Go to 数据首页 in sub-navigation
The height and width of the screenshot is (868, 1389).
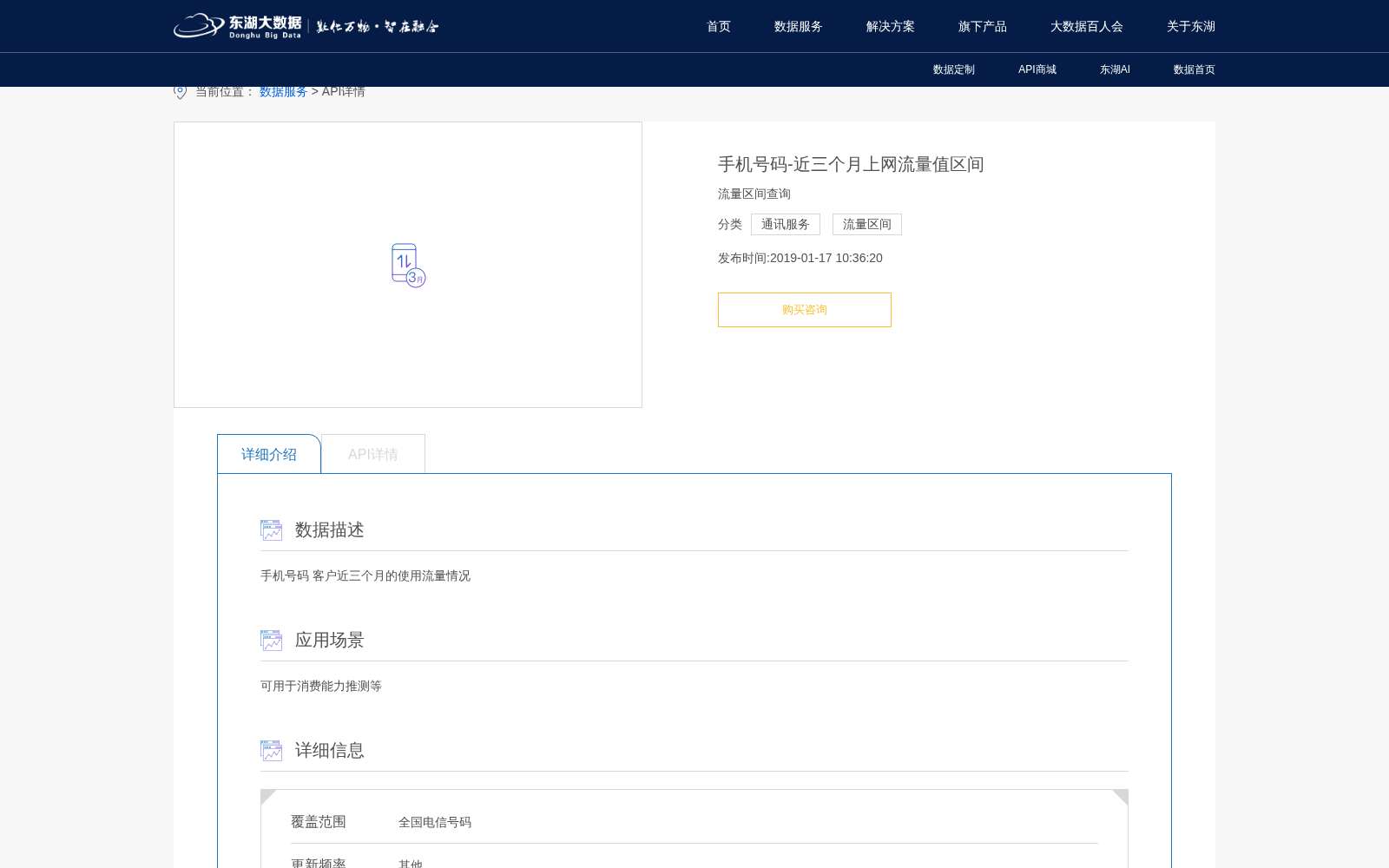1195,69
